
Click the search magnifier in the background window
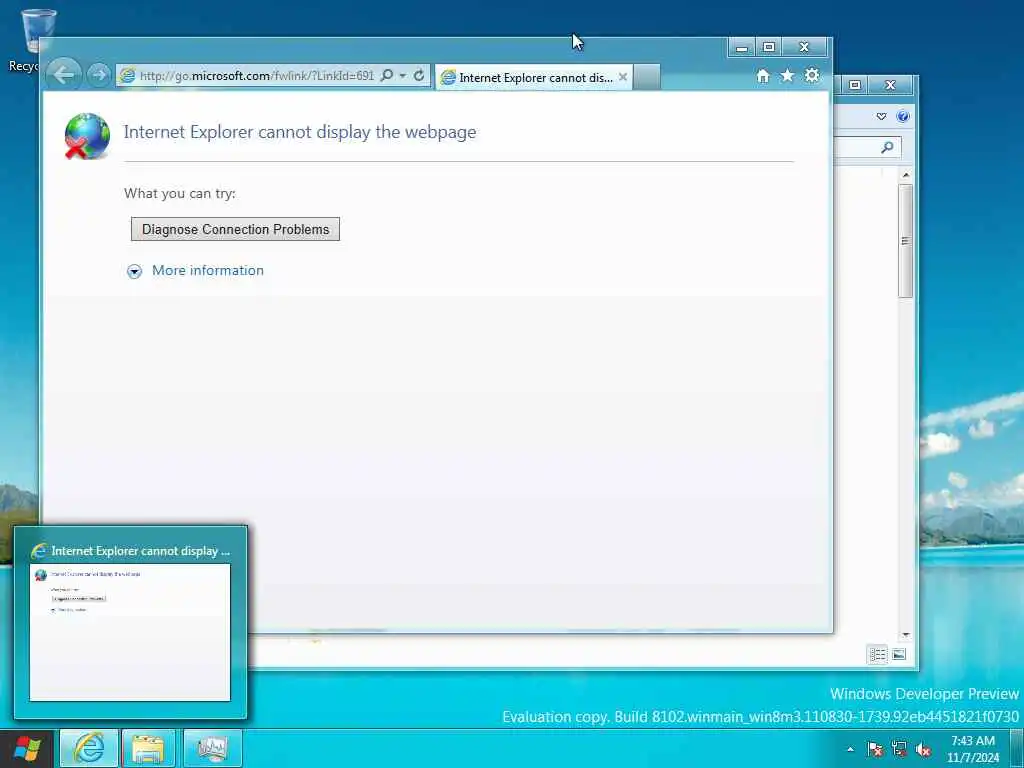coord(887,148)
